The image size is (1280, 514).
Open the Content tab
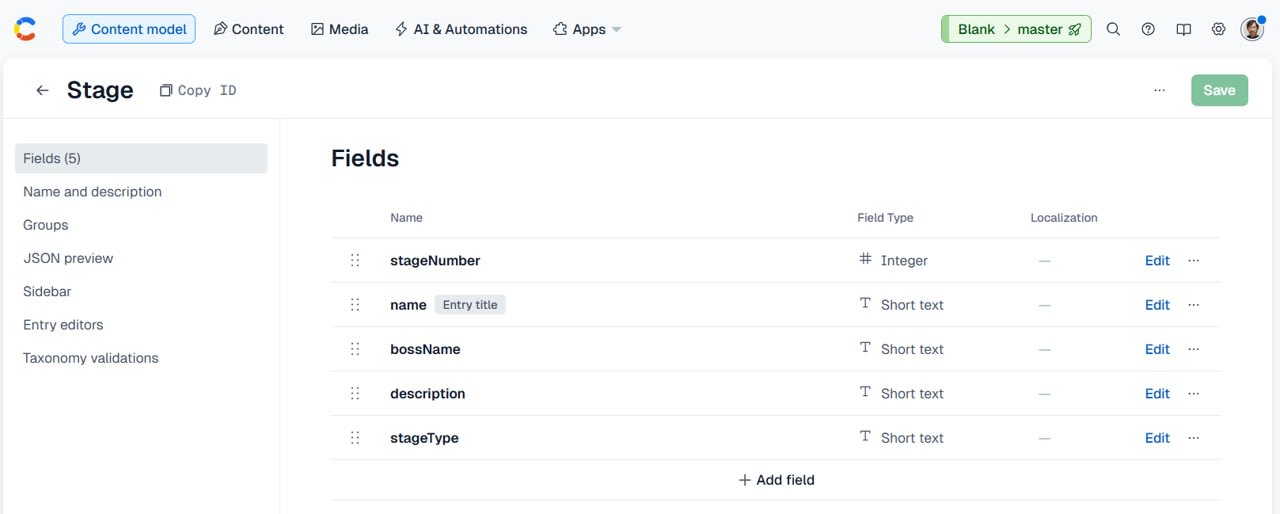pos(248,29)
